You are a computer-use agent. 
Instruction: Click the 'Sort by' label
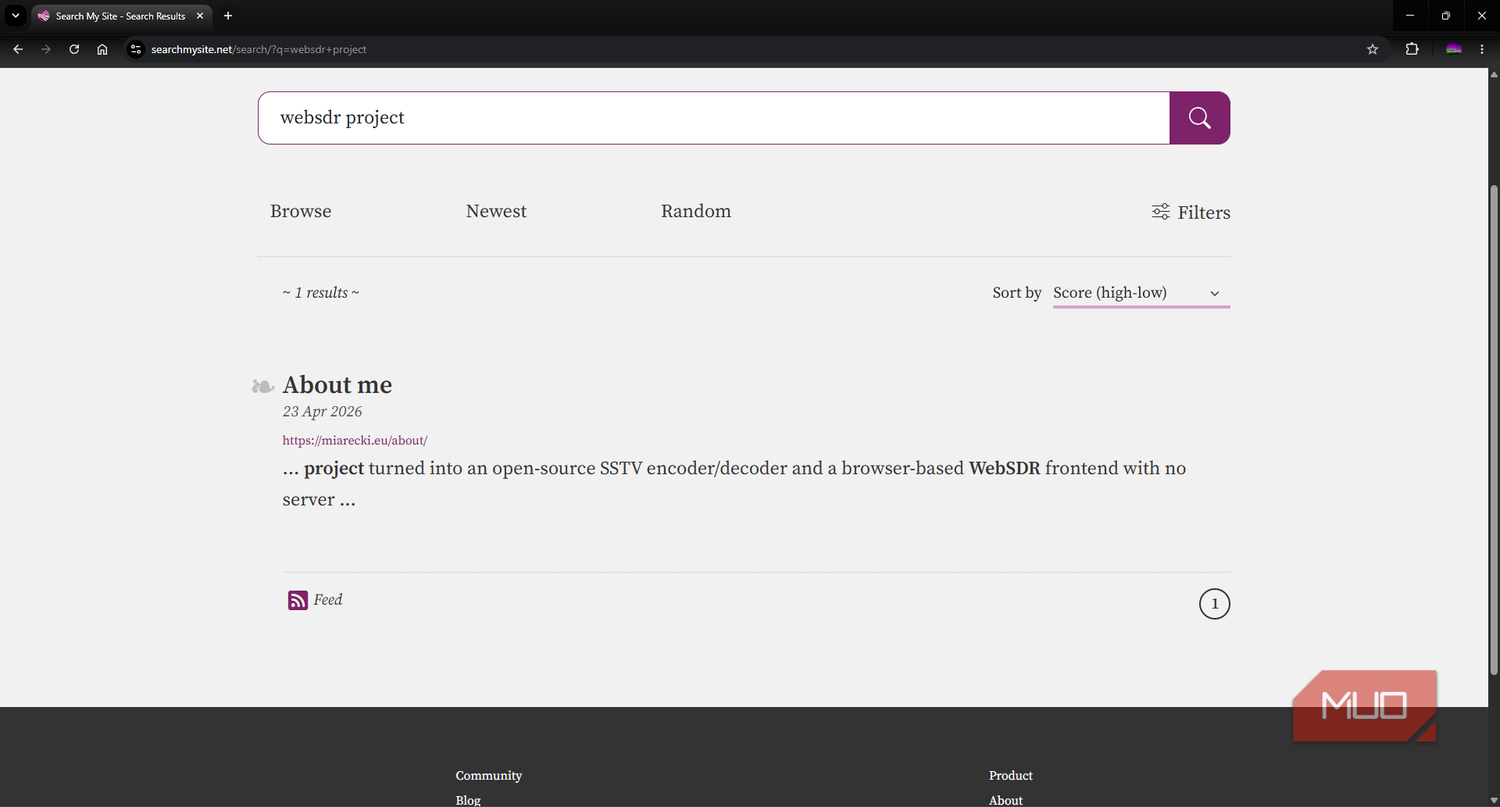[x=1017, y=293]
